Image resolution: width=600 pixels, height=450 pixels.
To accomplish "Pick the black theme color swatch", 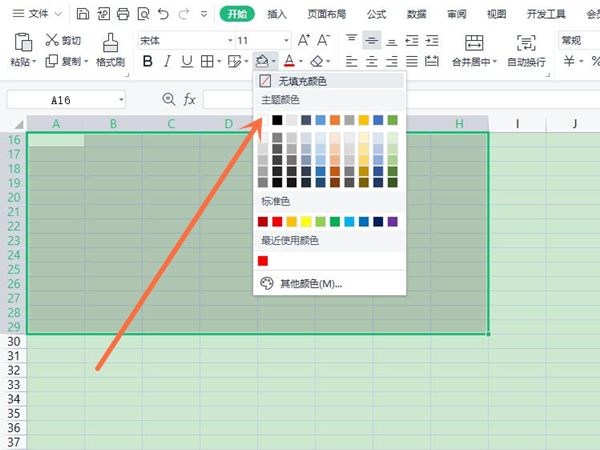I will coord(278,120).
